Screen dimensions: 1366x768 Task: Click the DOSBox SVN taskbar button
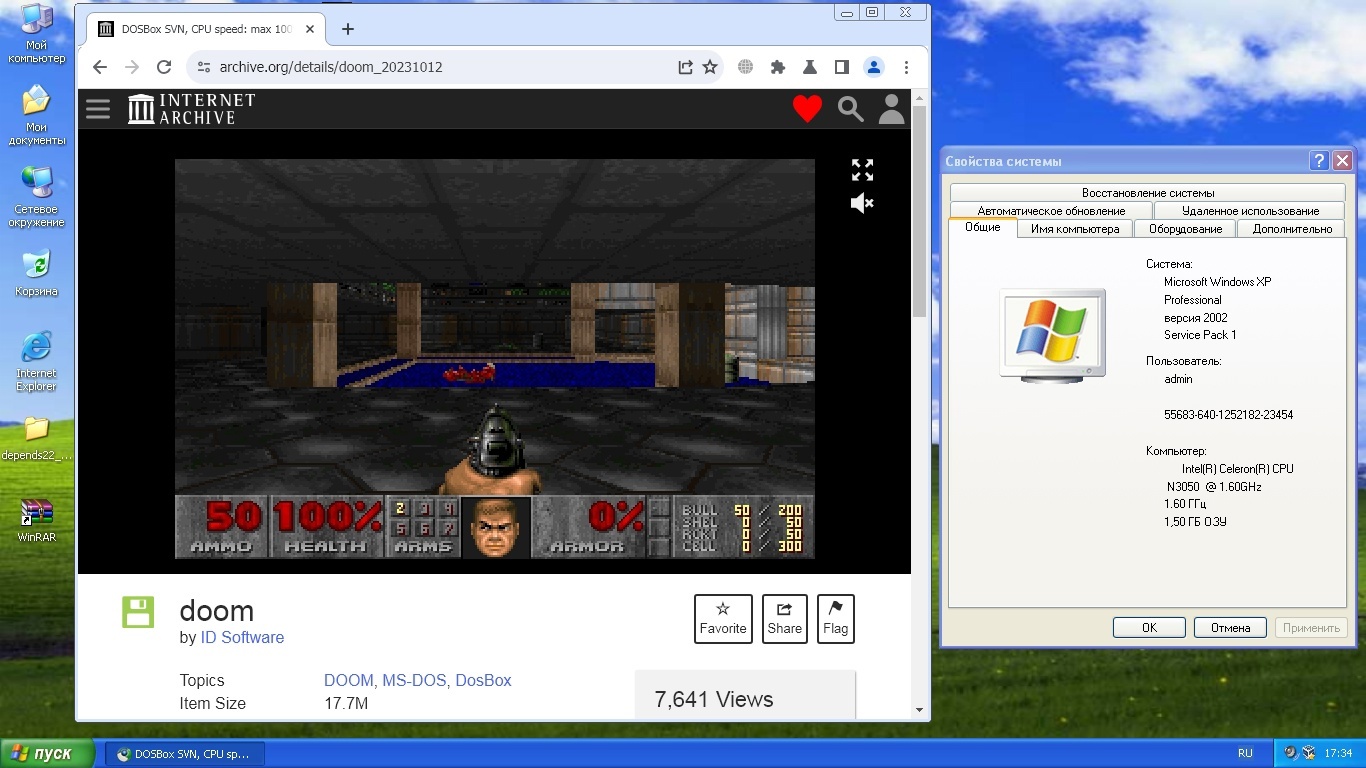coord(185,754)
